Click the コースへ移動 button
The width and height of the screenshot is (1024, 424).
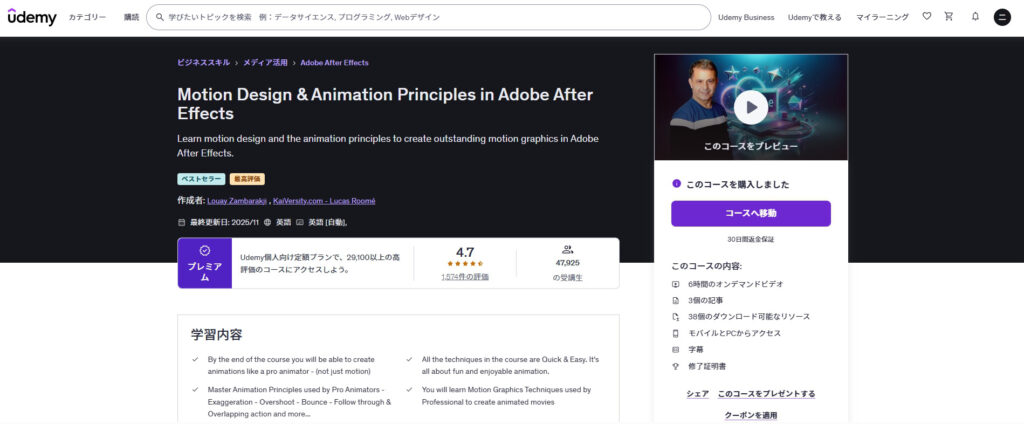tap(750, 213)
